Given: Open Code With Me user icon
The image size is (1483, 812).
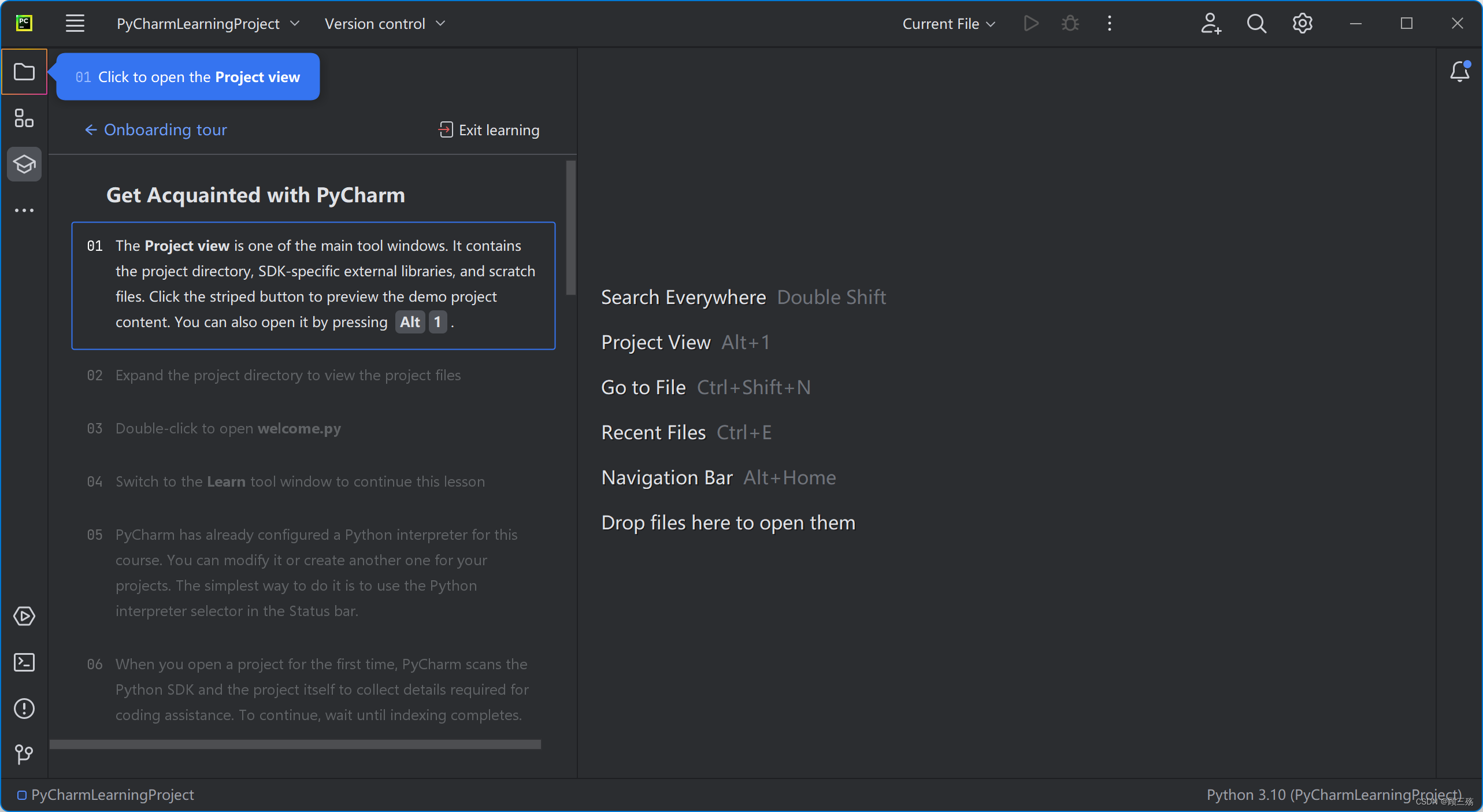Looking at the screenshot, I should click(x=1210, y=24).
